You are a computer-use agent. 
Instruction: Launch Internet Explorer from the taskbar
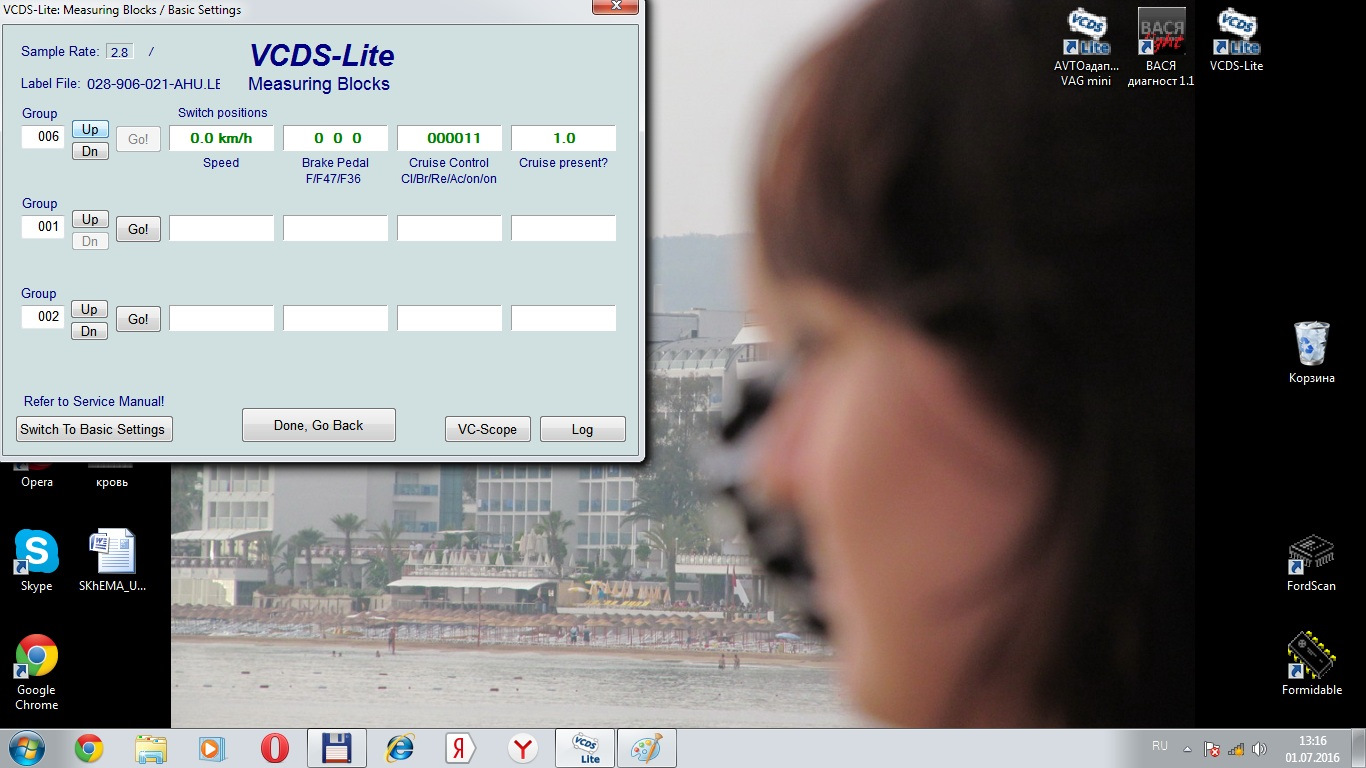pos(399,748)
